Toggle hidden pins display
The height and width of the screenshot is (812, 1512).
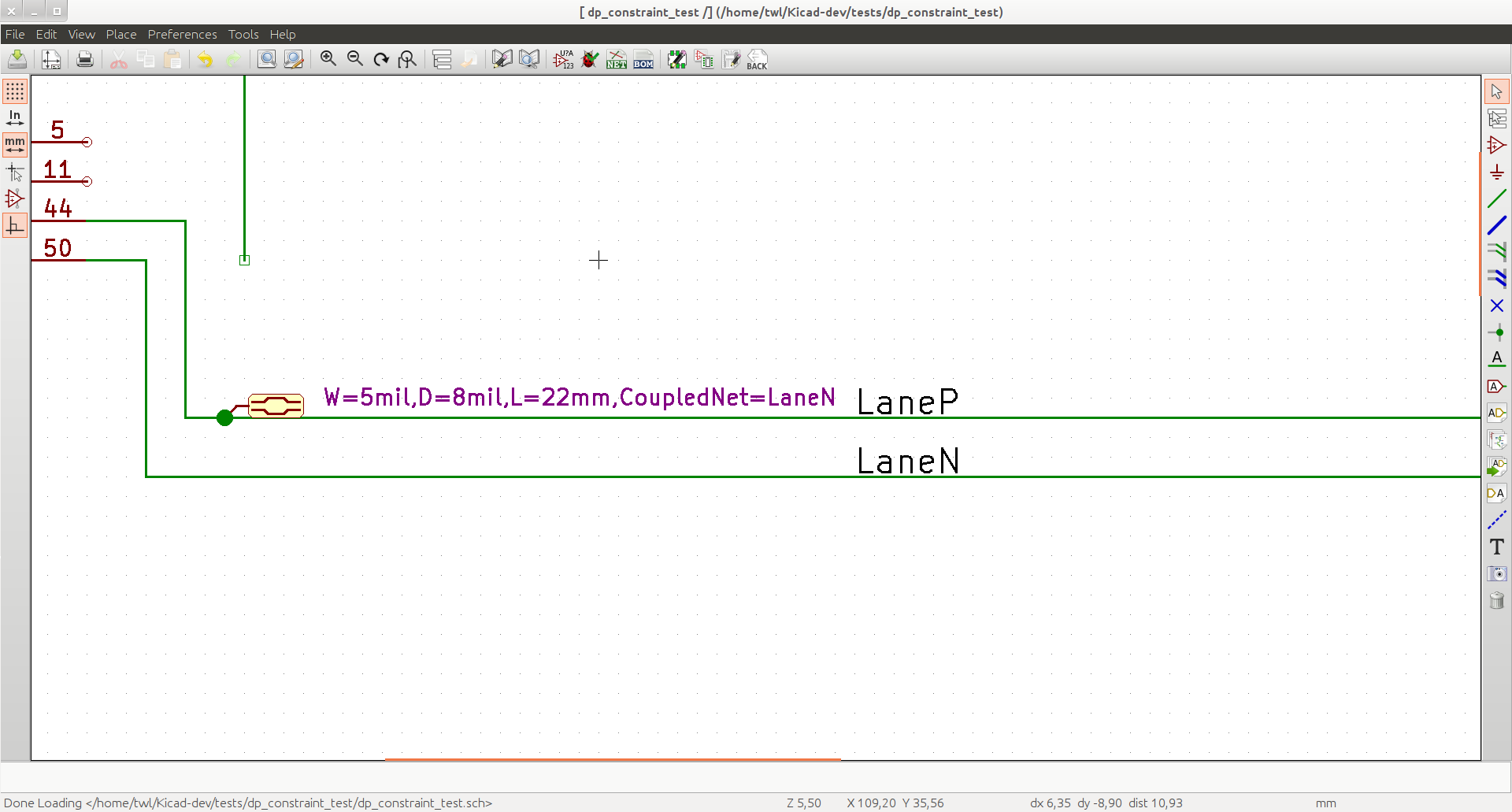point(15,198)
